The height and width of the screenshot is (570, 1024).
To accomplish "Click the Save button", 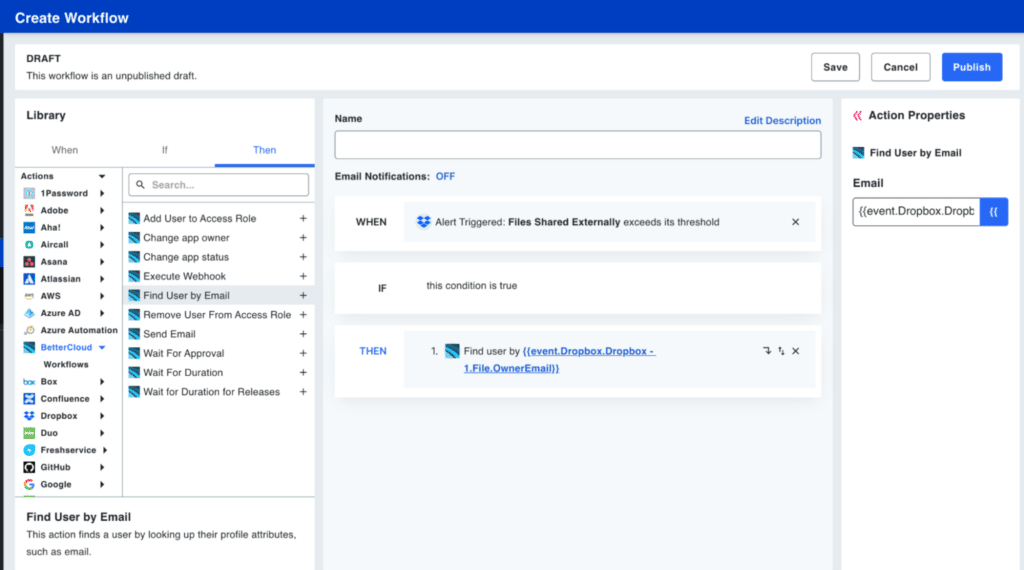I will [x=835, y=67].
